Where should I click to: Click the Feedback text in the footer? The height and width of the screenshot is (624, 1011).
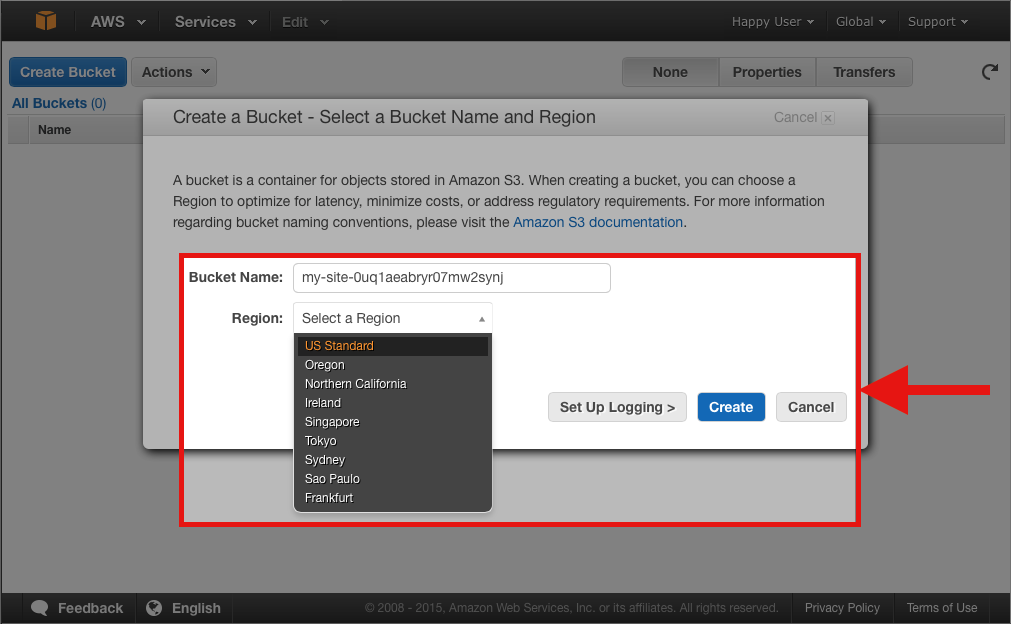(x=90, y=608)
